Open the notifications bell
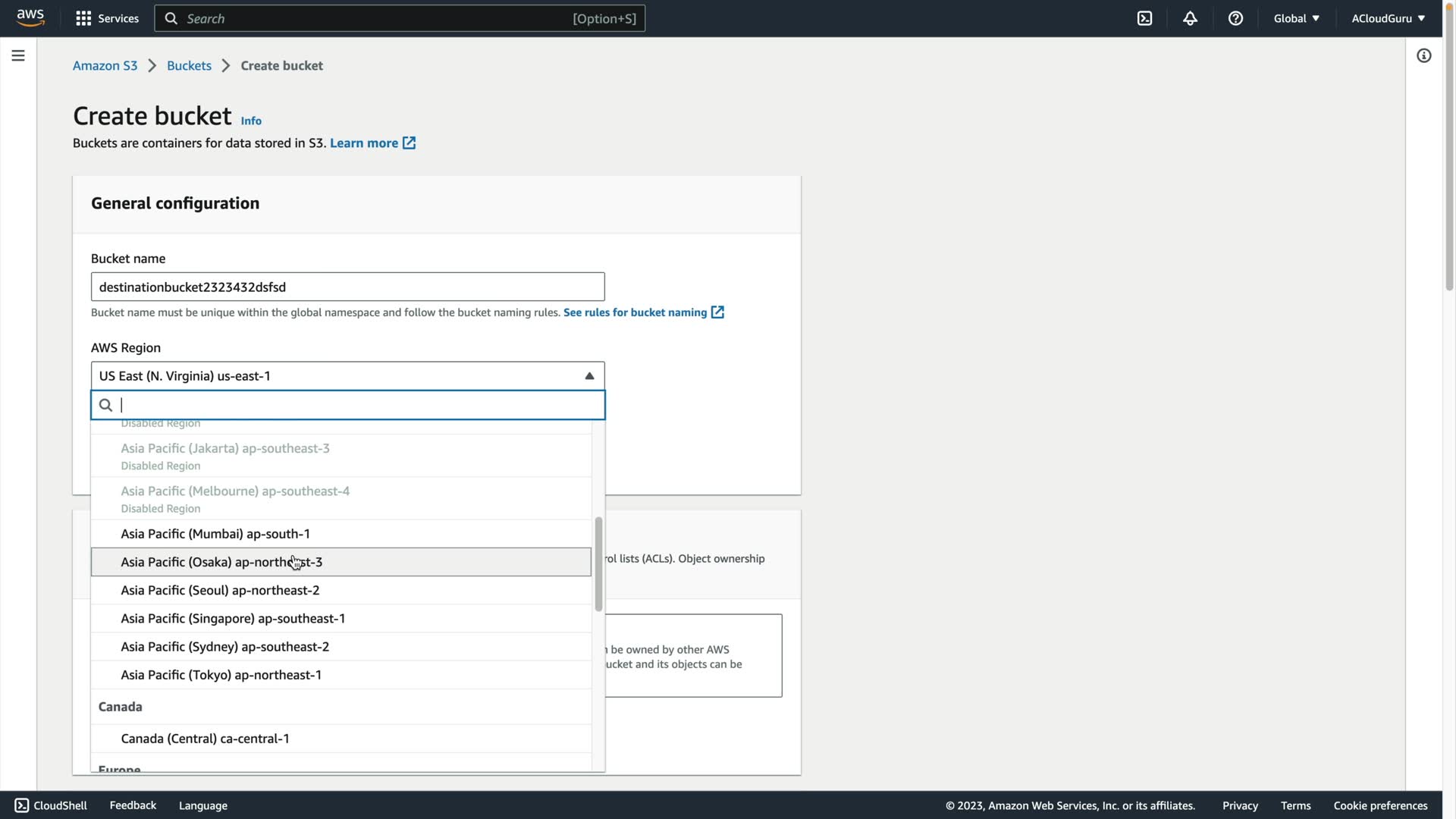This screenshot has width=1456, height=819. [1190, 18]
